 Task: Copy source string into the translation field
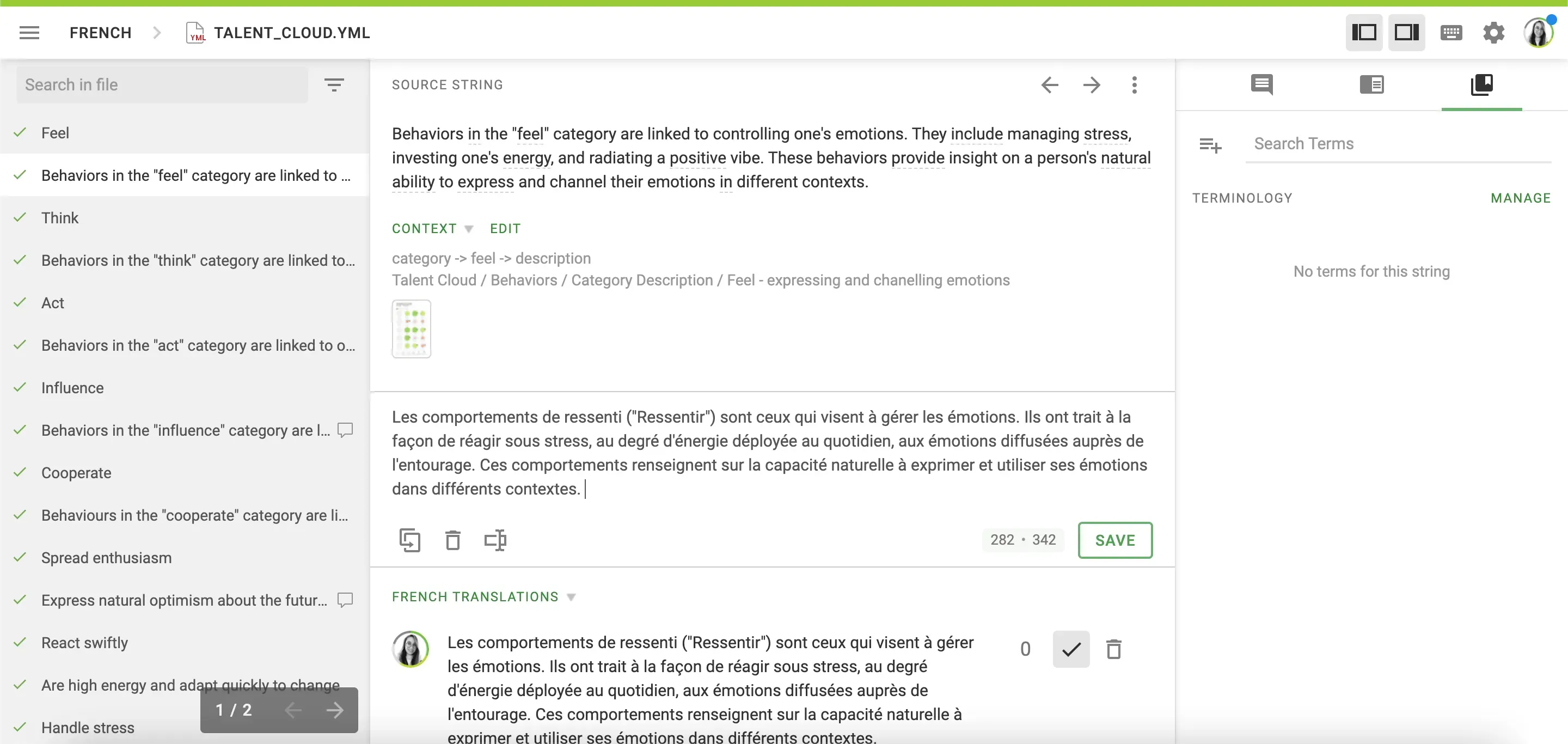coord(411,540)
